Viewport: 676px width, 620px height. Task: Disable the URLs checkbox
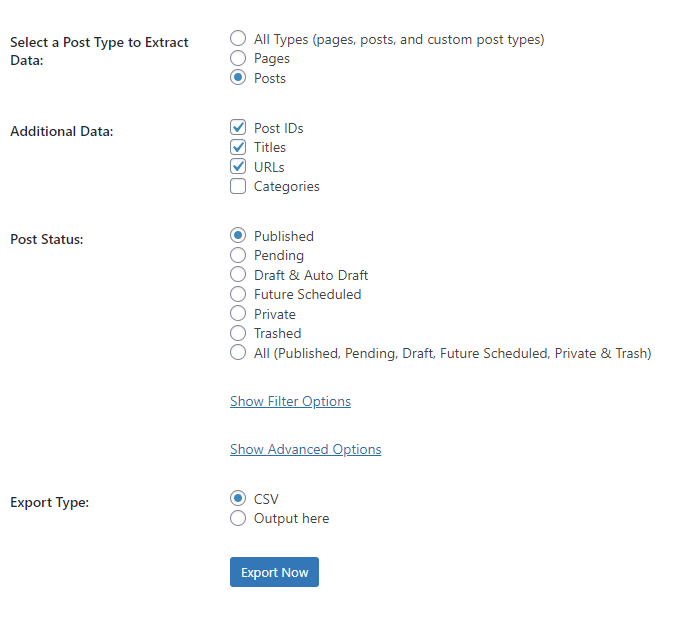238,167
